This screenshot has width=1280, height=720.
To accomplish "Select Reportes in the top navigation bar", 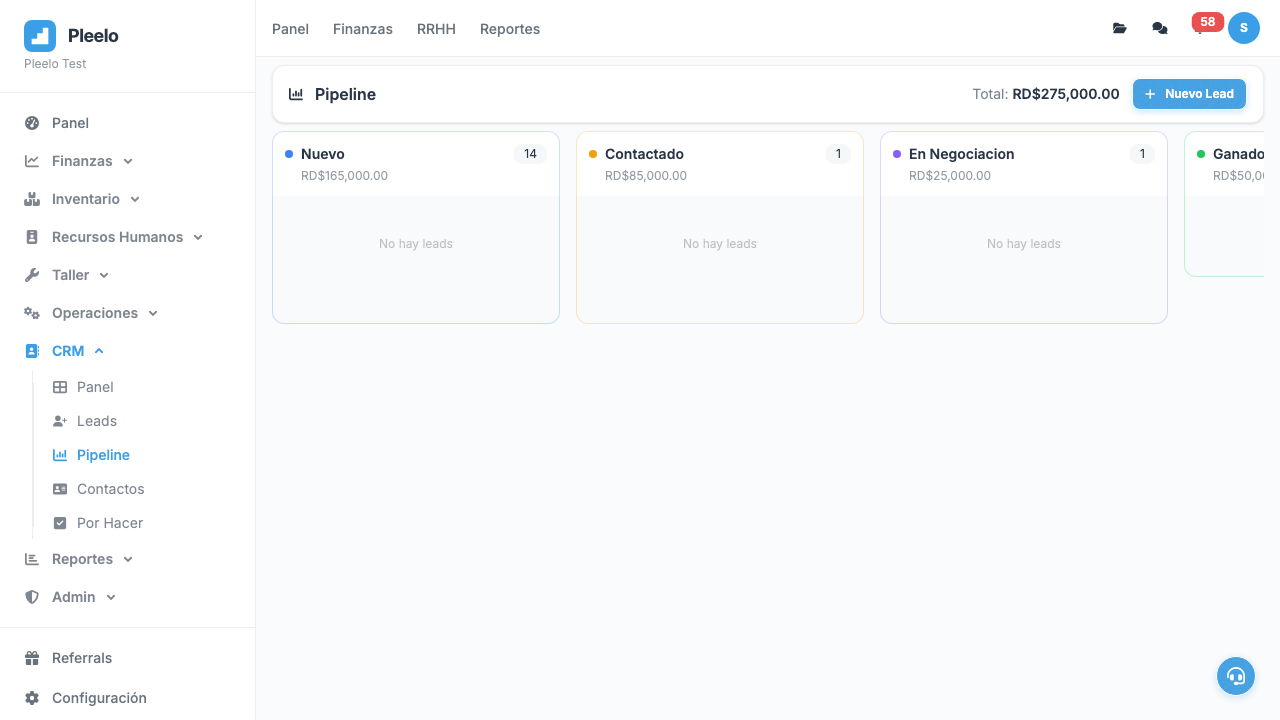I will [x=510, y=29].
